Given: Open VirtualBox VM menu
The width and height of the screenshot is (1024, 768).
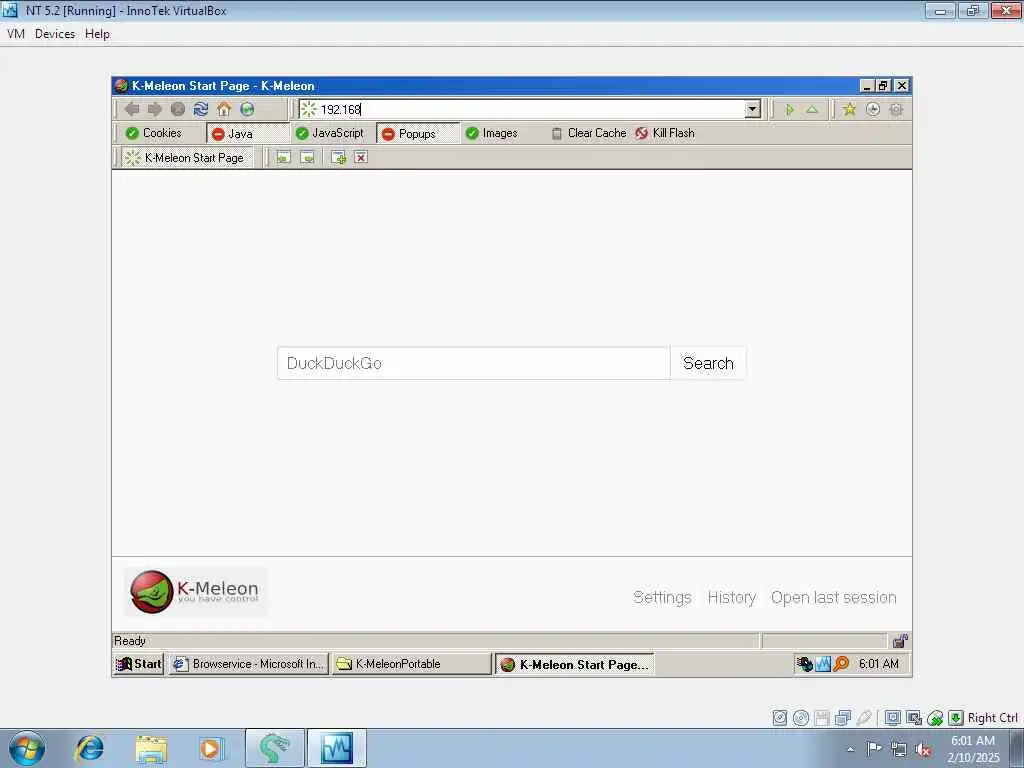Looking at the screenshot, I should [16, 34].
